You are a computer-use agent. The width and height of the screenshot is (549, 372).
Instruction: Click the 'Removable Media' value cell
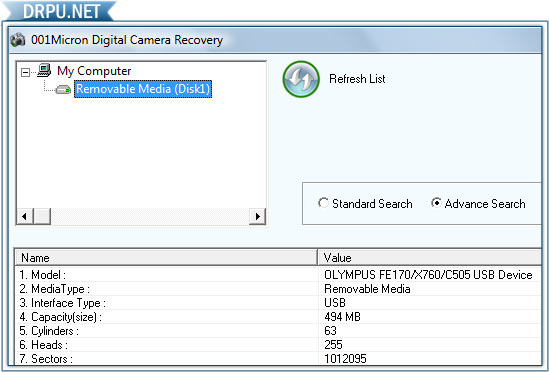pos(367,289)
